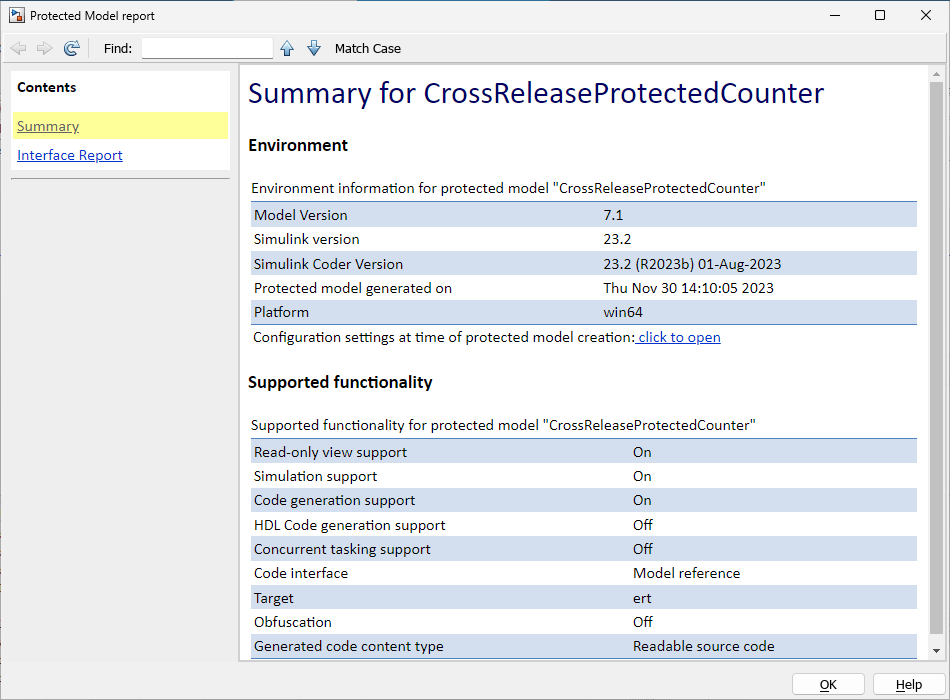
Task: Toggle the Match Case search option
Action: (x=365, y=48)
